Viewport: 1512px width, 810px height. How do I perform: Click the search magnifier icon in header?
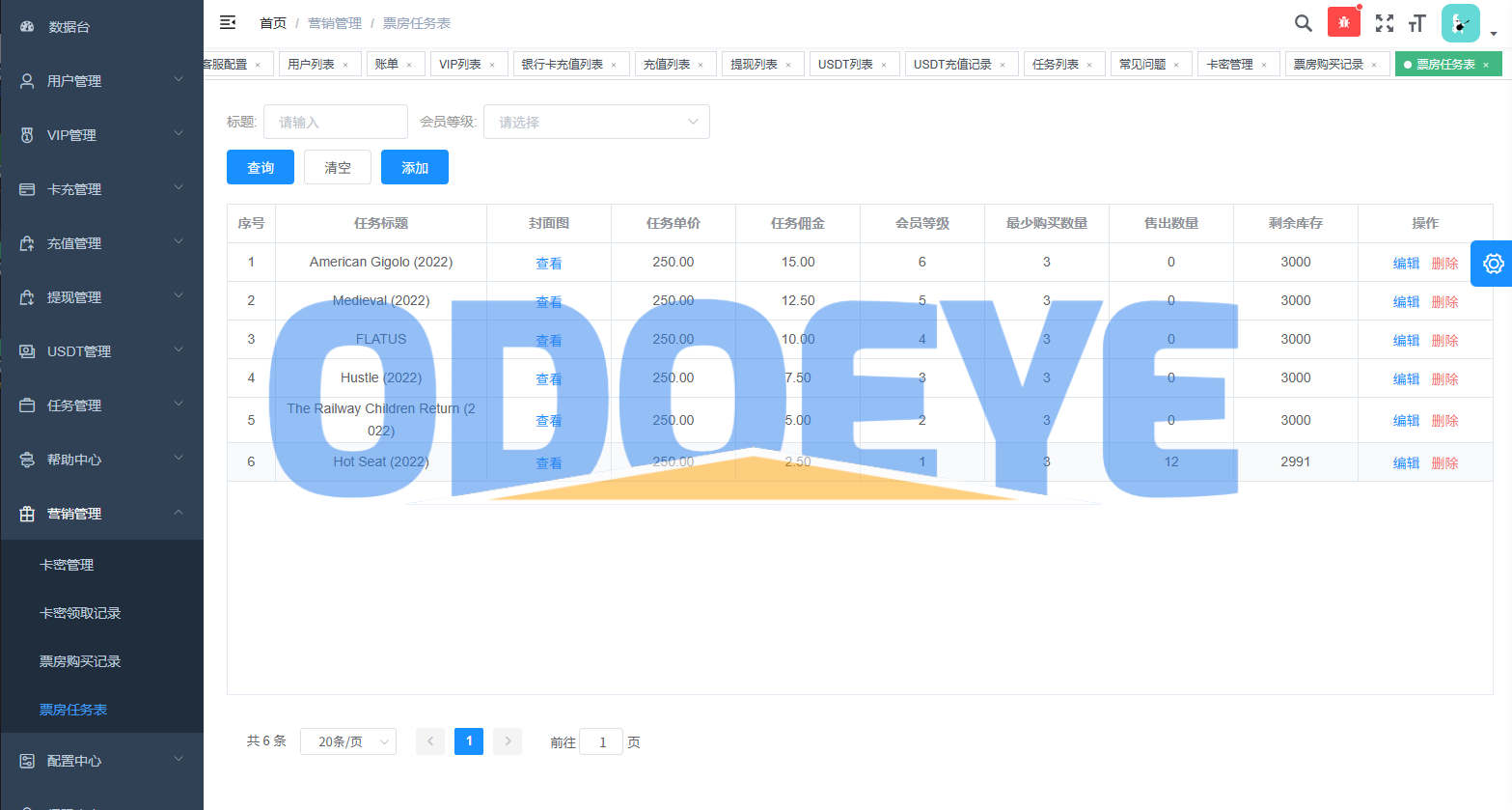coord(1303,23)
